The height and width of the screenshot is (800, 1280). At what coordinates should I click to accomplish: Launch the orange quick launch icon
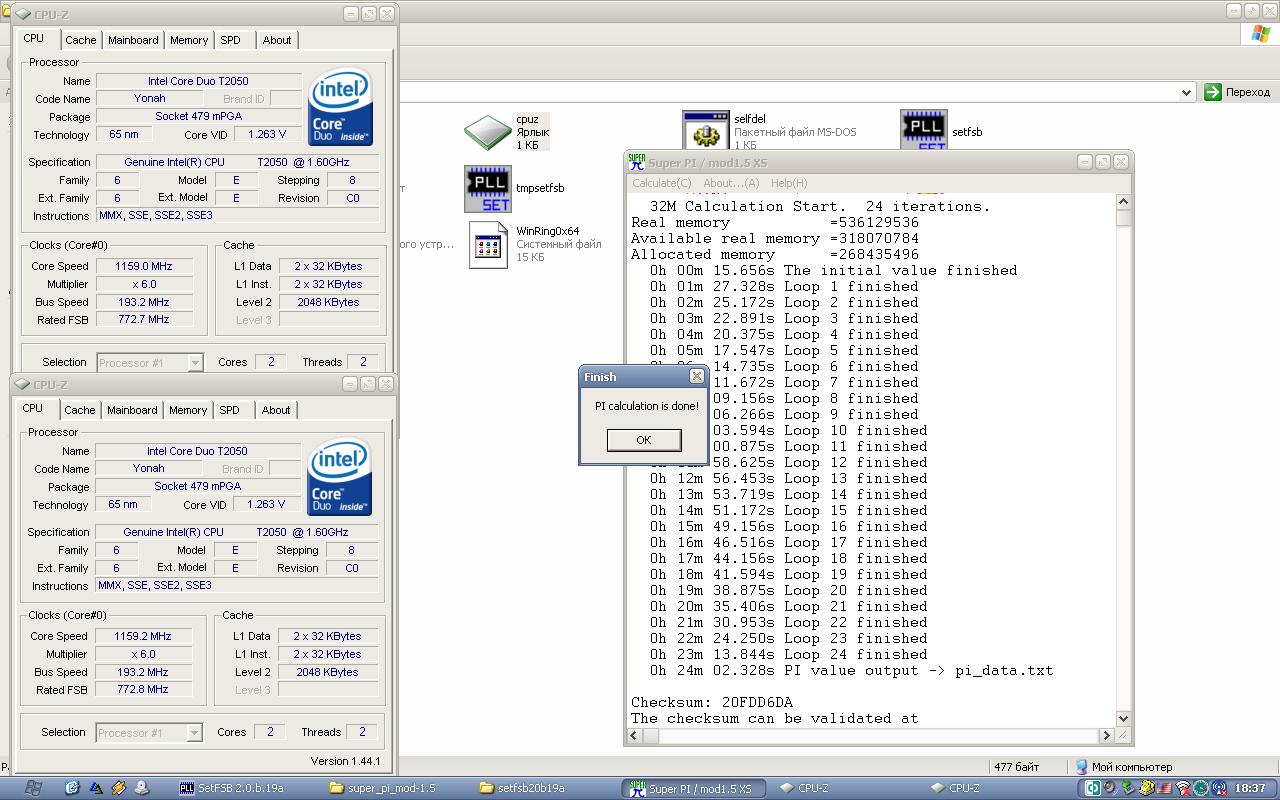[x=119, y=788]
